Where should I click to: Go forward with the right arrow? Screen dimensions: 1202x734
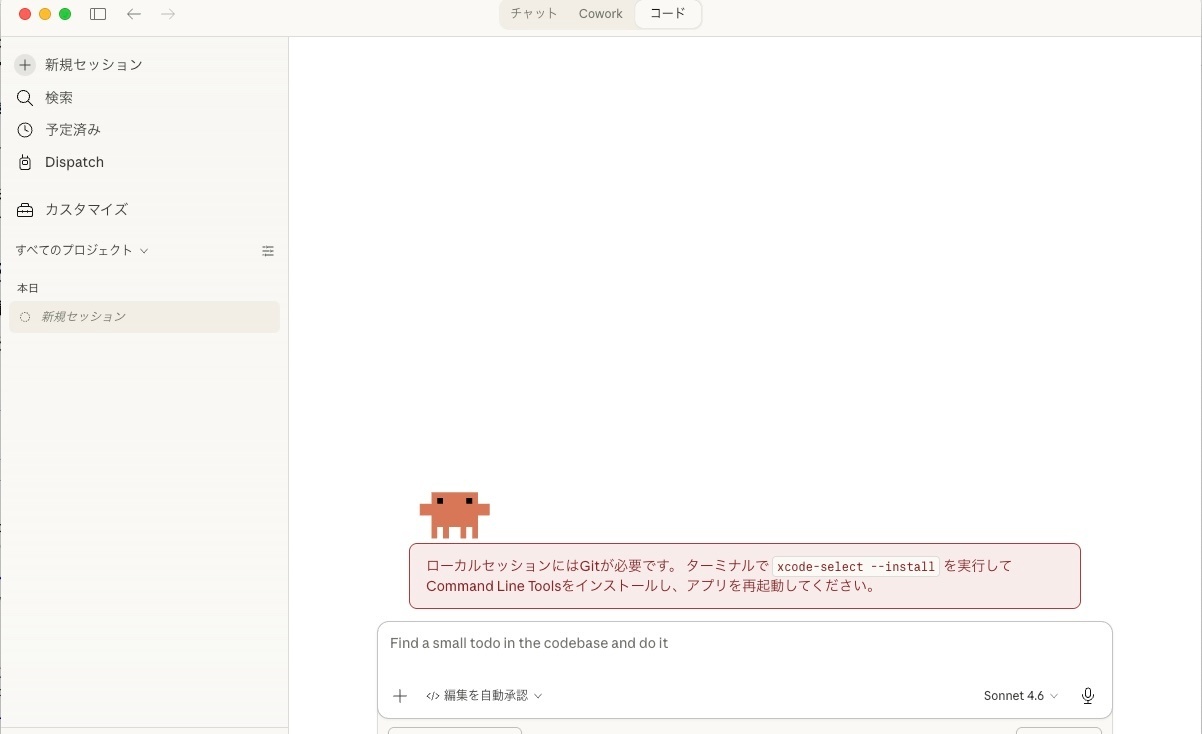click(168, 14)
